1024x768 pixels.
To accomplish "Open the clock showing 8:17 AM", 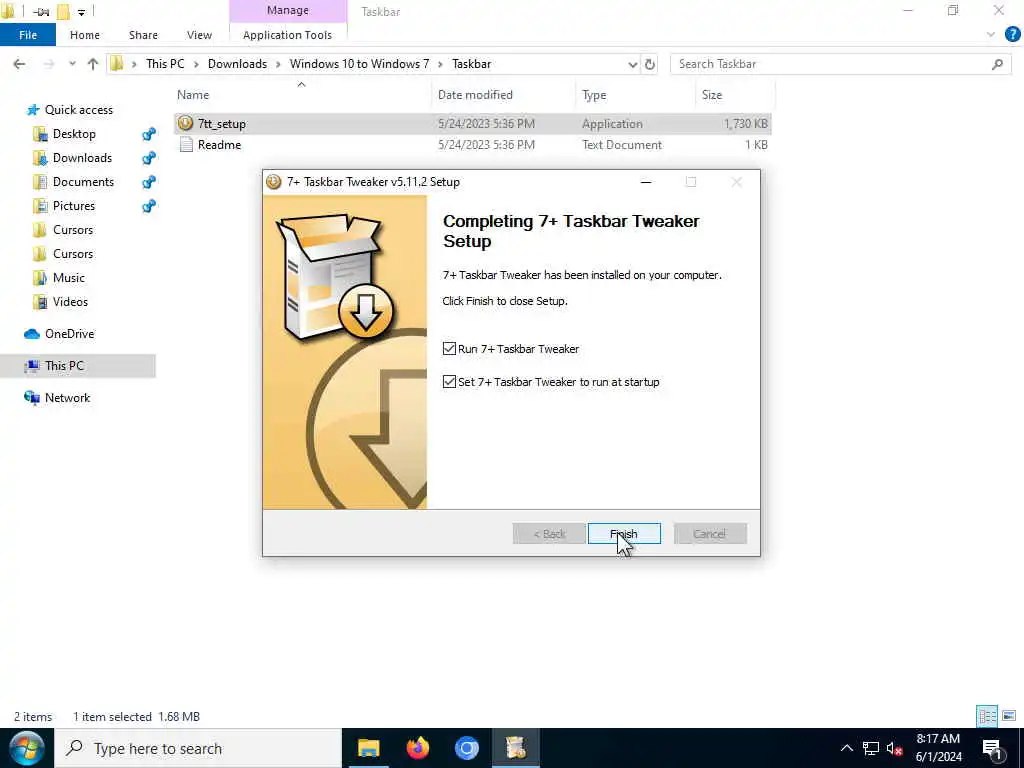I will (938, 748).
